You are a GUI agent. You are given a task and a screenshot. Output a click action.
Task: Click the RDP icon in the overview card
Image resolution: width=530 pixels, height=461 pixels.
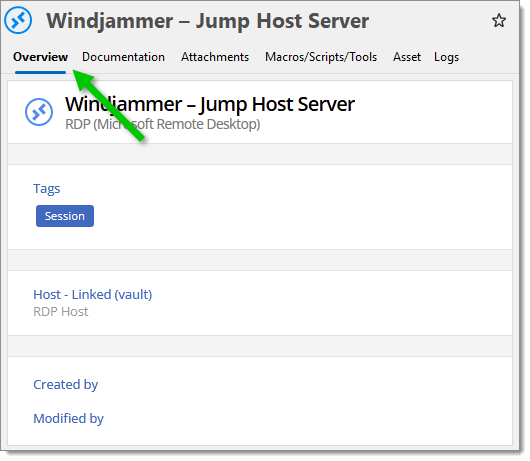[39, 112]
